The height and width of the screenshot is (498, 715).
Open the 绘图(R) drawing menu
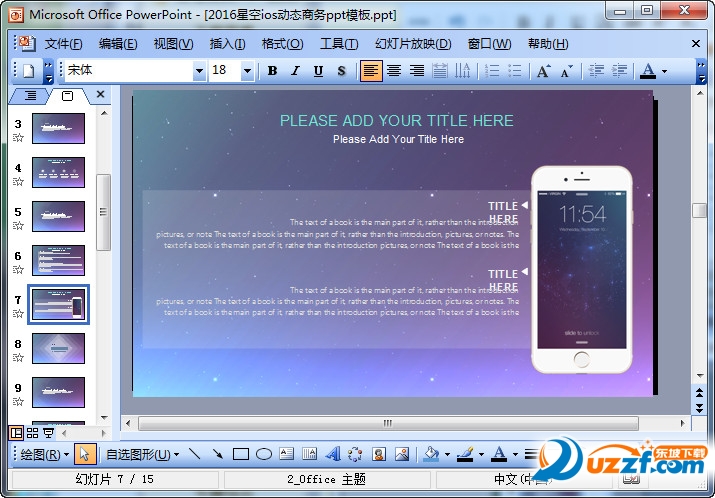pos(44,454)
